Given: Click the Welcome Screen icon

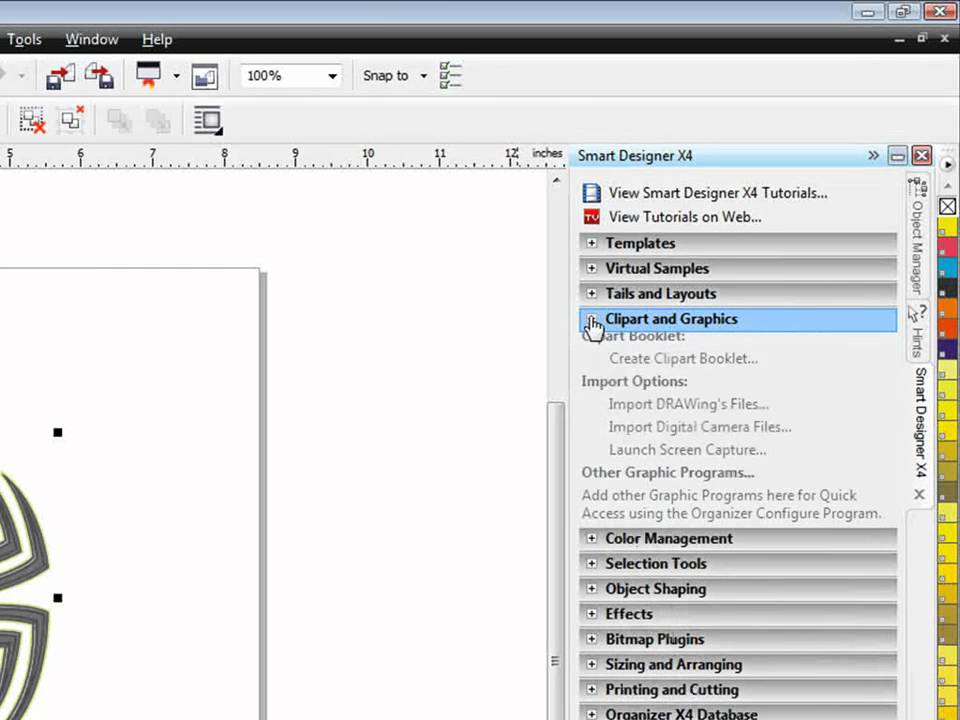Looking at the screenshot, I should [x=204, y=77].
